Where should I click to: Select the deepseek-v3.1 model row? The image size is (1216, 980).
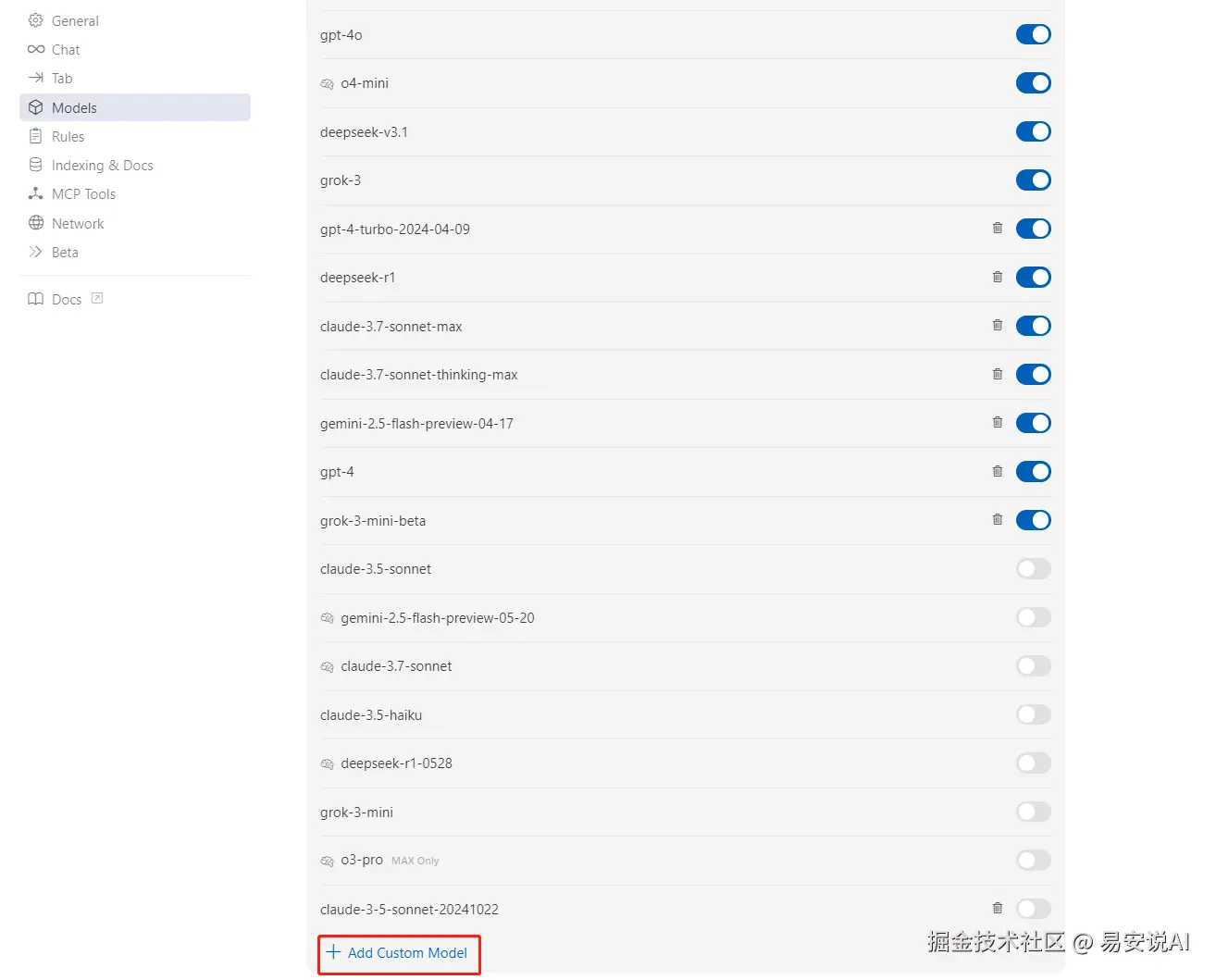point(364,131)
